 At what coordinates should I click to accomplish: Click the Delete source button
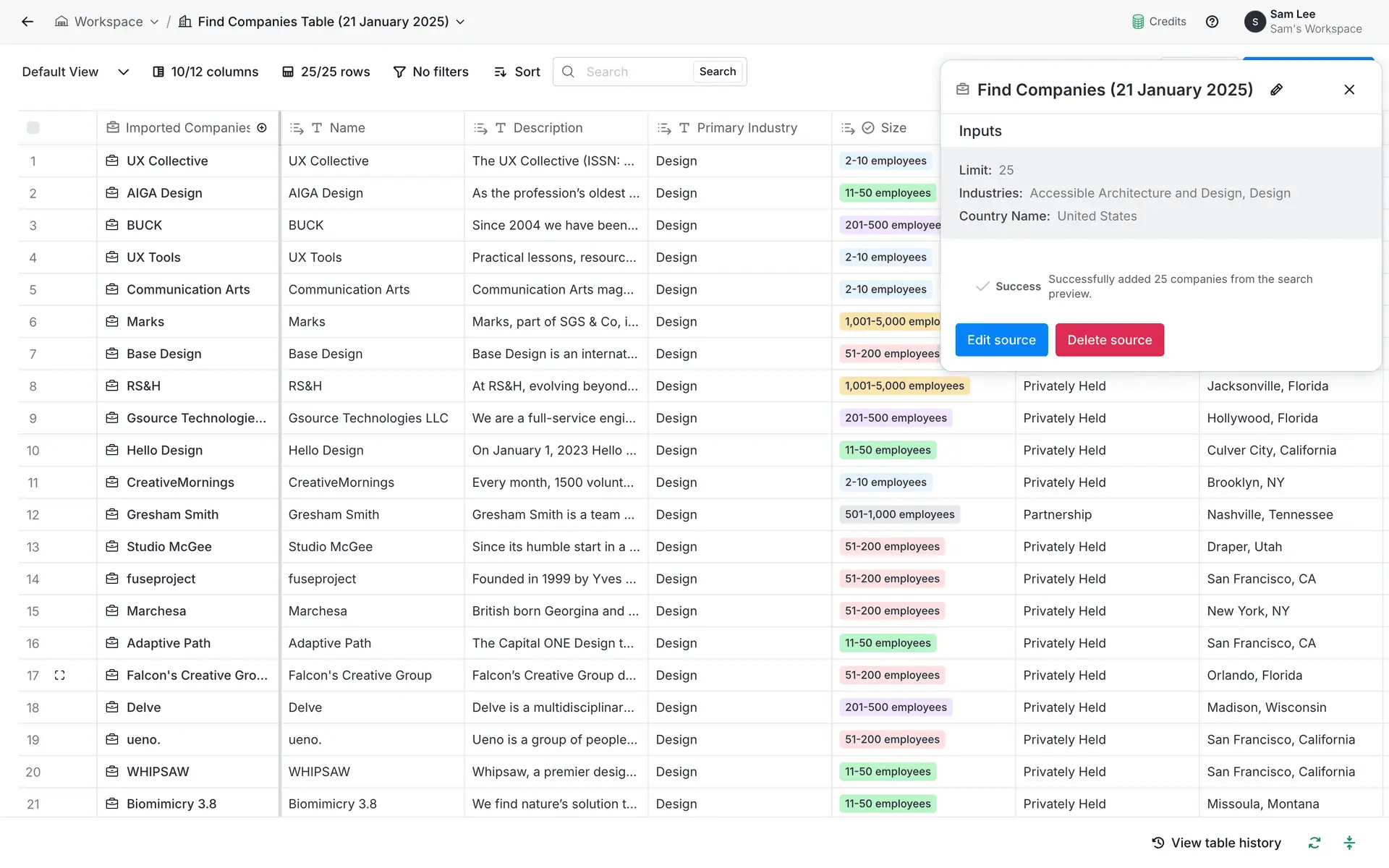(1109, 340)
